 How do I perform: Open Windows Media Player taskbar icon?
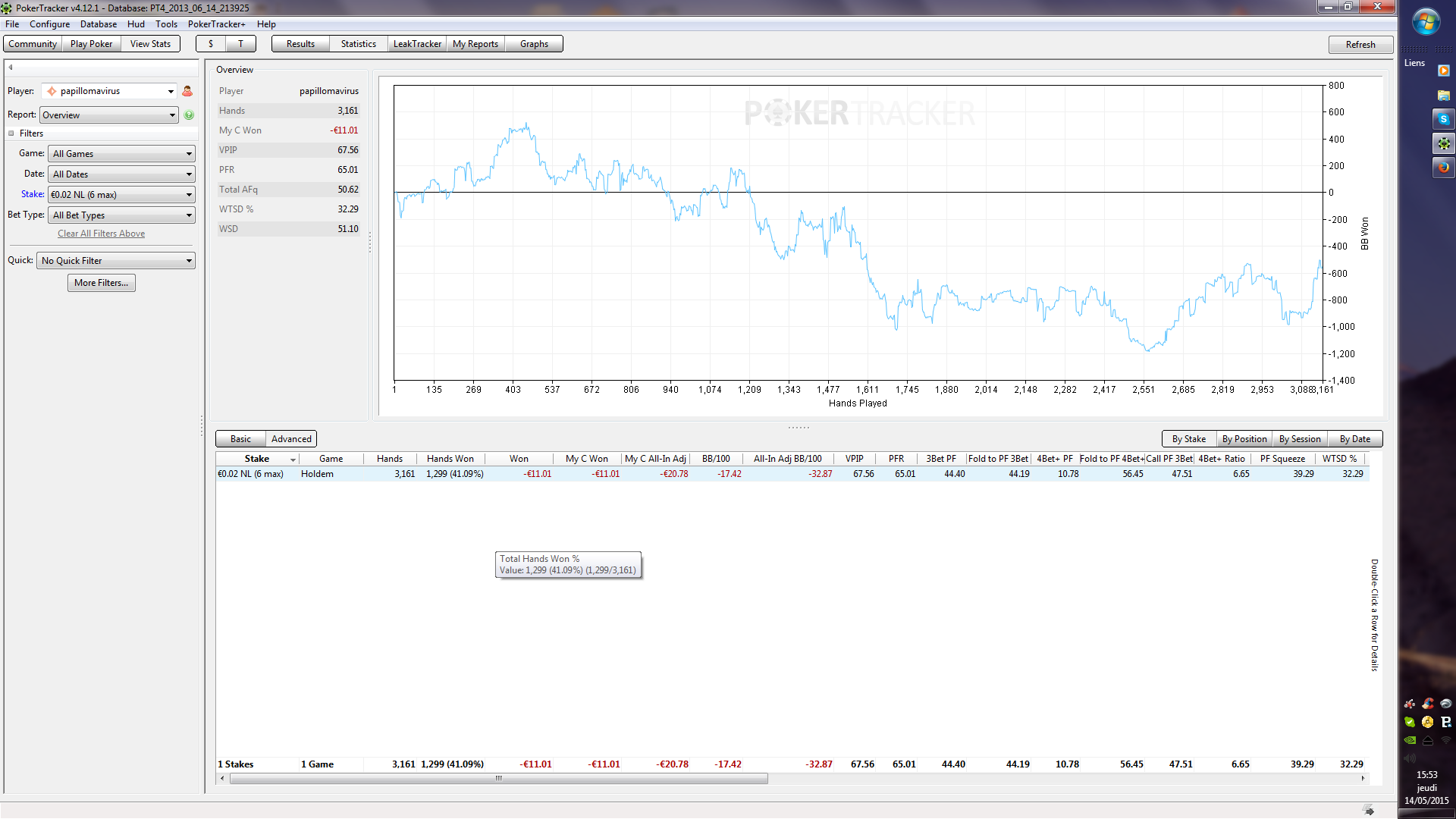click(x=1443, y=71)
